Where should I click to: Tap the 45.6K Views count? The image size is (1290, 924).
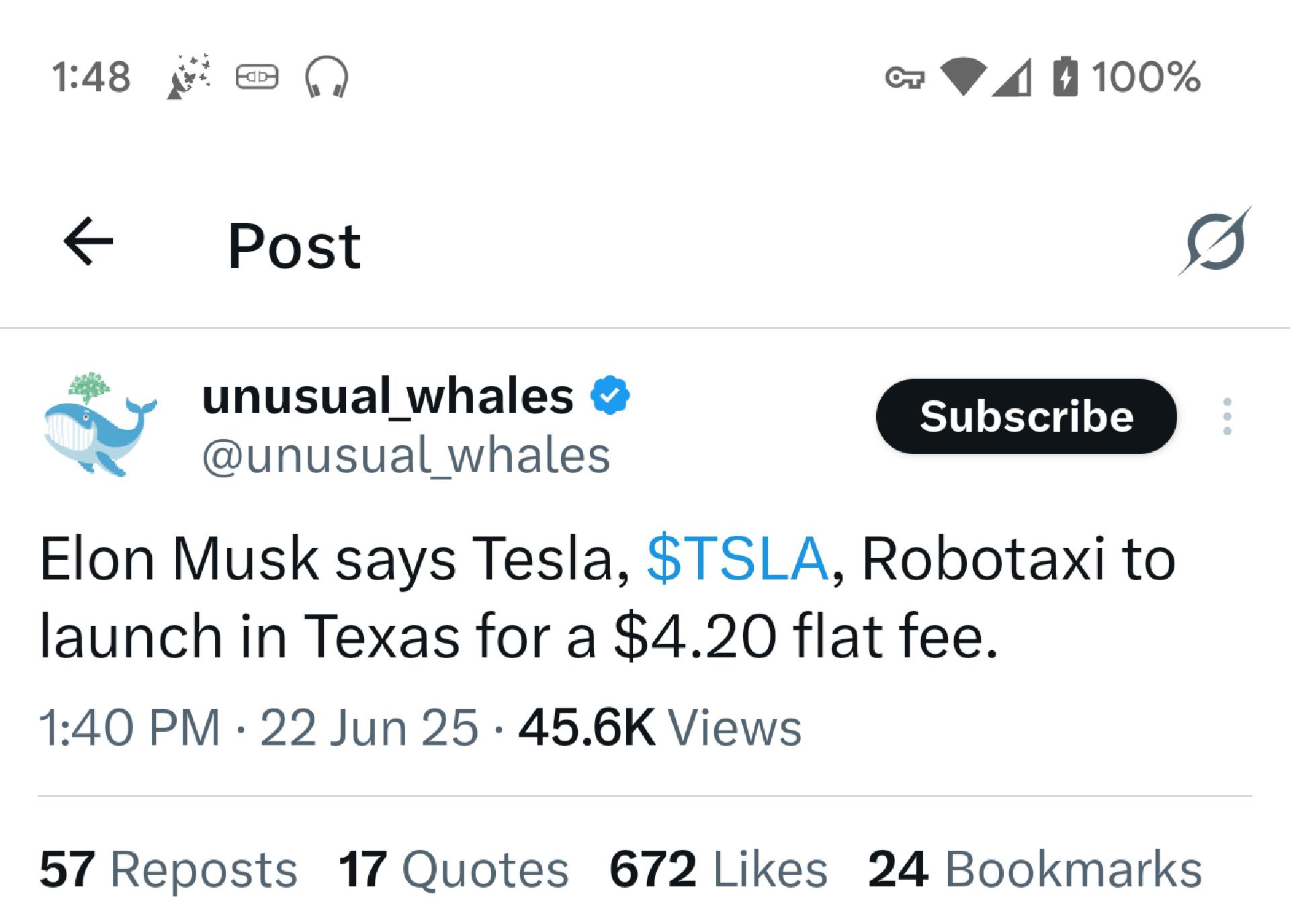[660, 728]
